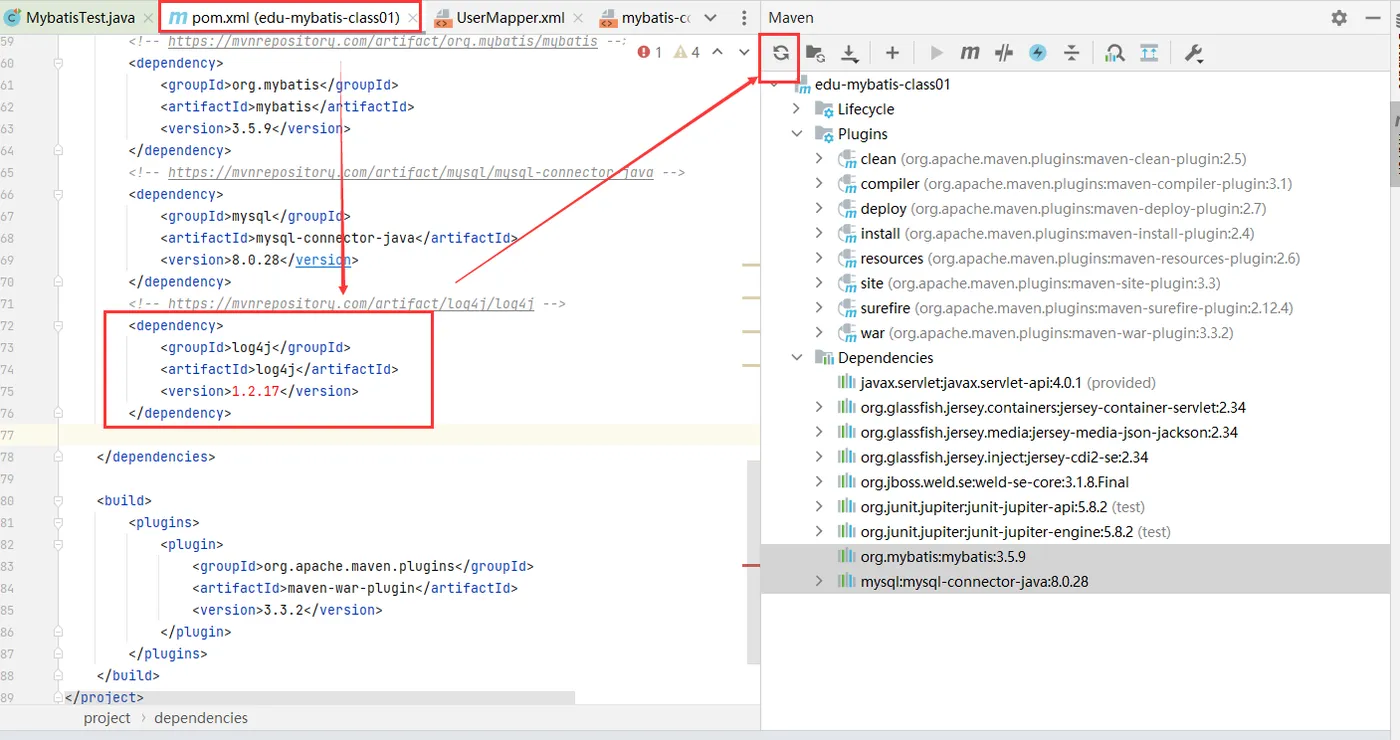
Task: Open Maven settings wrench menu
Action: [x=1193, y=53]
